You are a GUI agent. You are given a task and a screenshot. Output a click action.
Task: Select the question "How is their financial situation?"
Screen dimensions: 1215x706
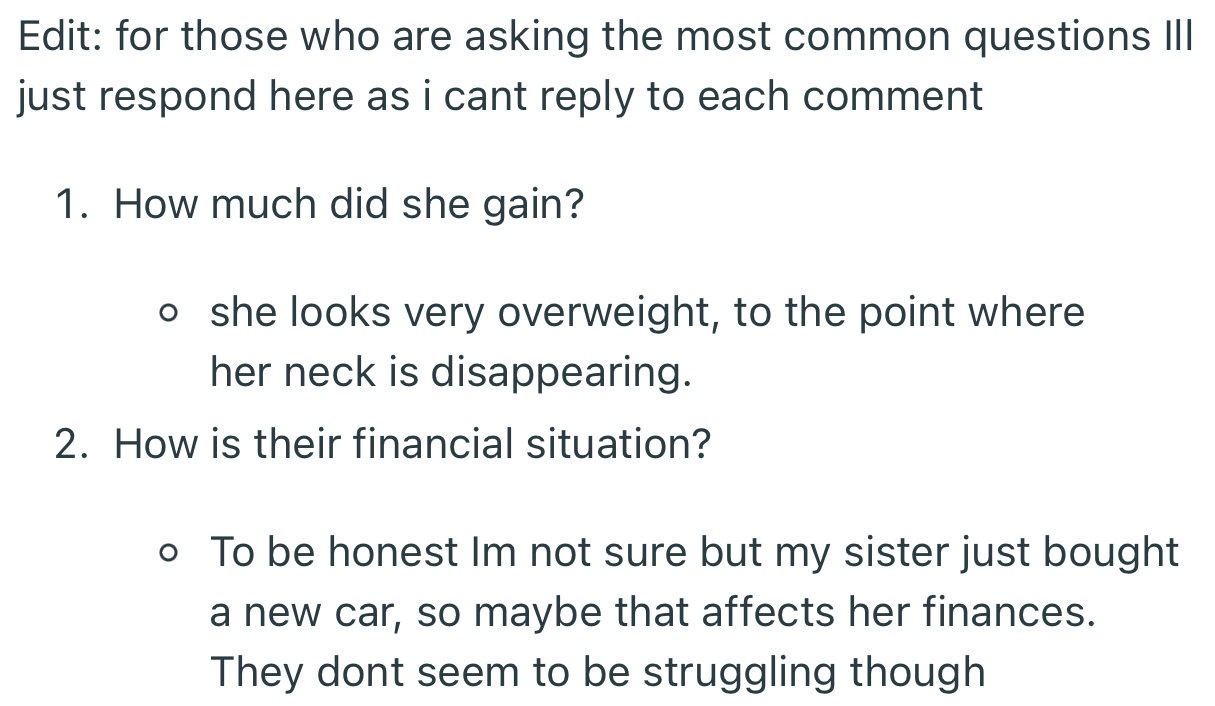412,444
